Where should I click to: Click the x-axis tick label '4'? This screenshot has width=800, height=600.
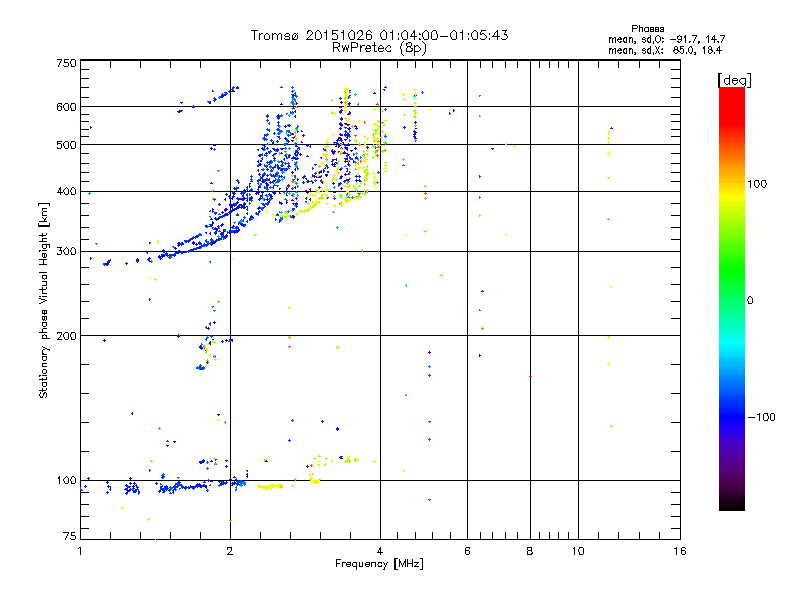[x=380, y=551]
